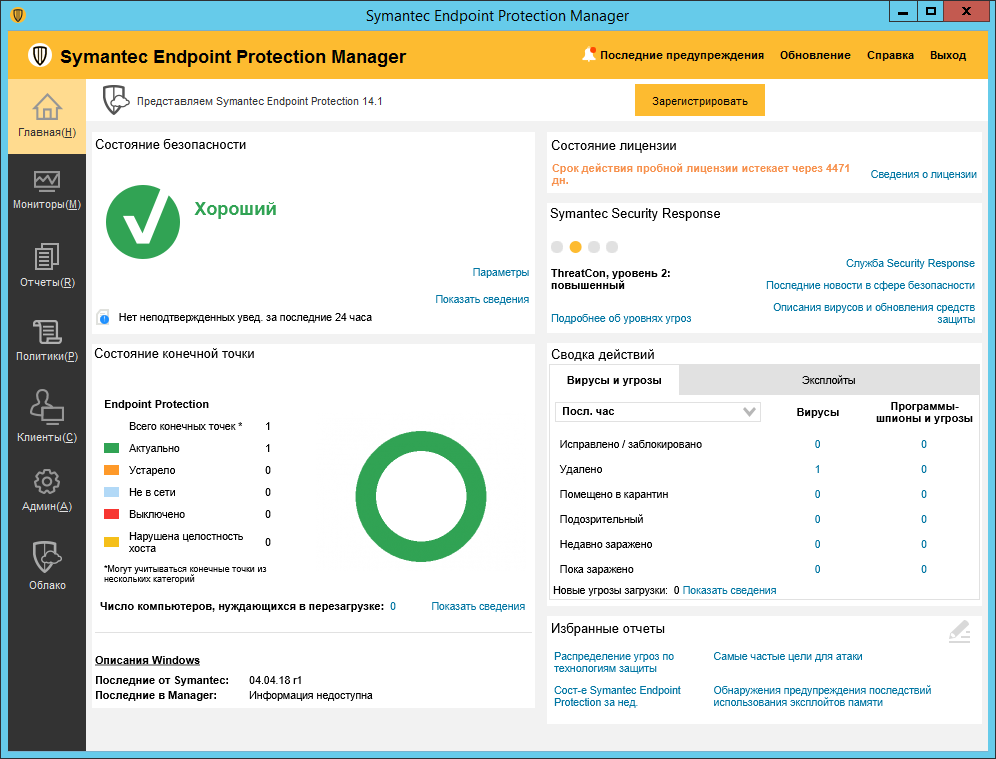The height and width of the screenshot is (759, 996).
Task: Click the app shield icon in title bar
Action: pyautogui.click(x=18, y=15)
